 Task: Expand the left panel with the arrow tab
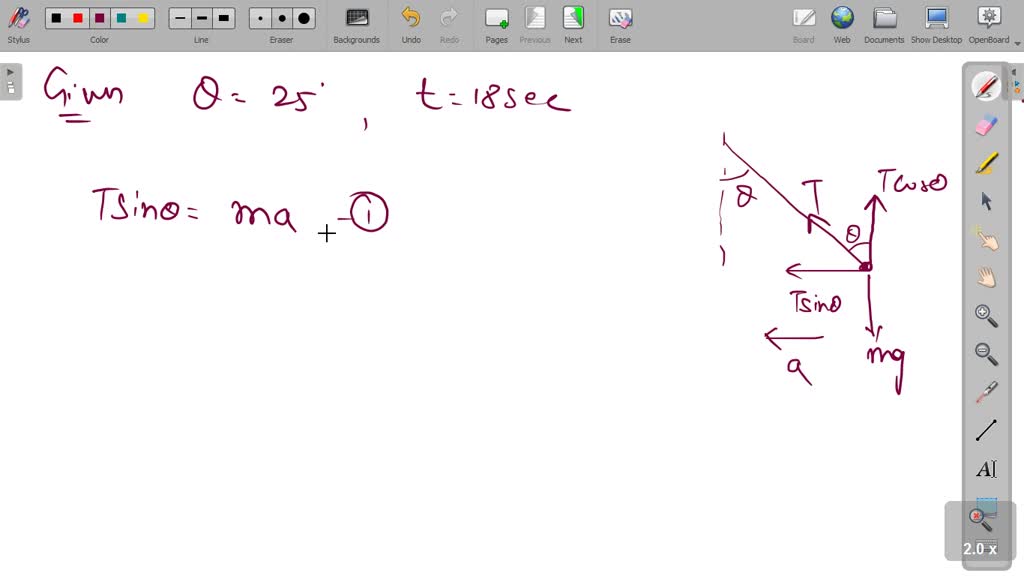pos(9,72)
